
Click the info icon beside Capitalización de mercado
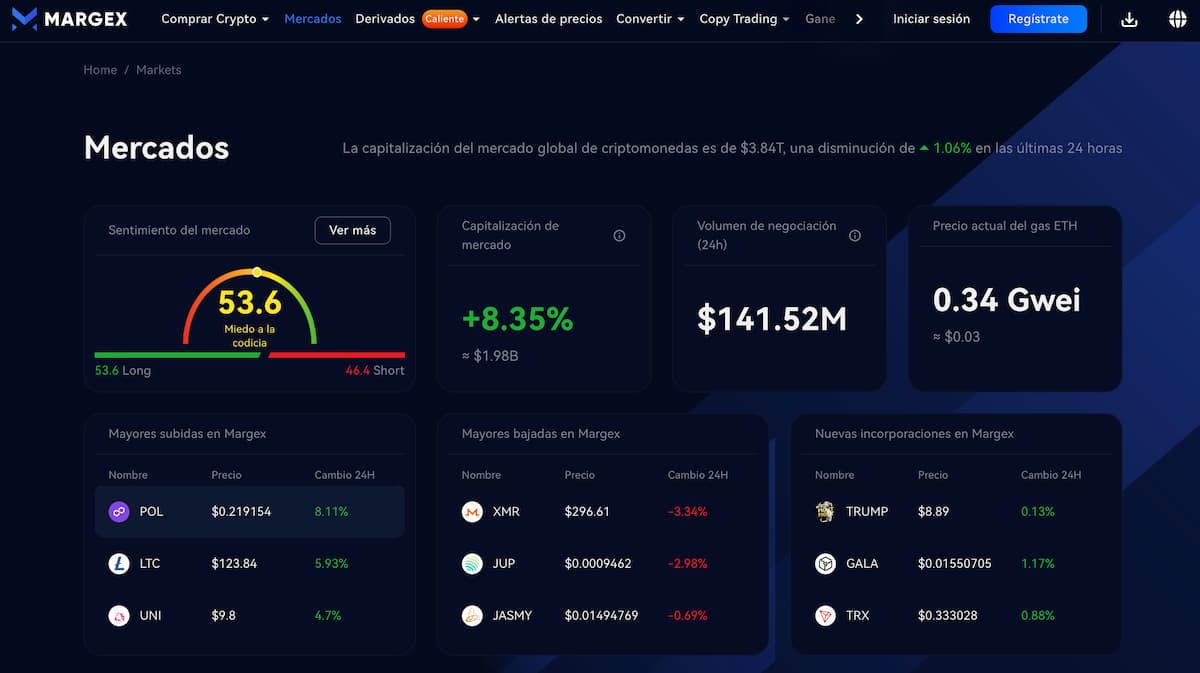pyautogui.click(x=619, y=236)
